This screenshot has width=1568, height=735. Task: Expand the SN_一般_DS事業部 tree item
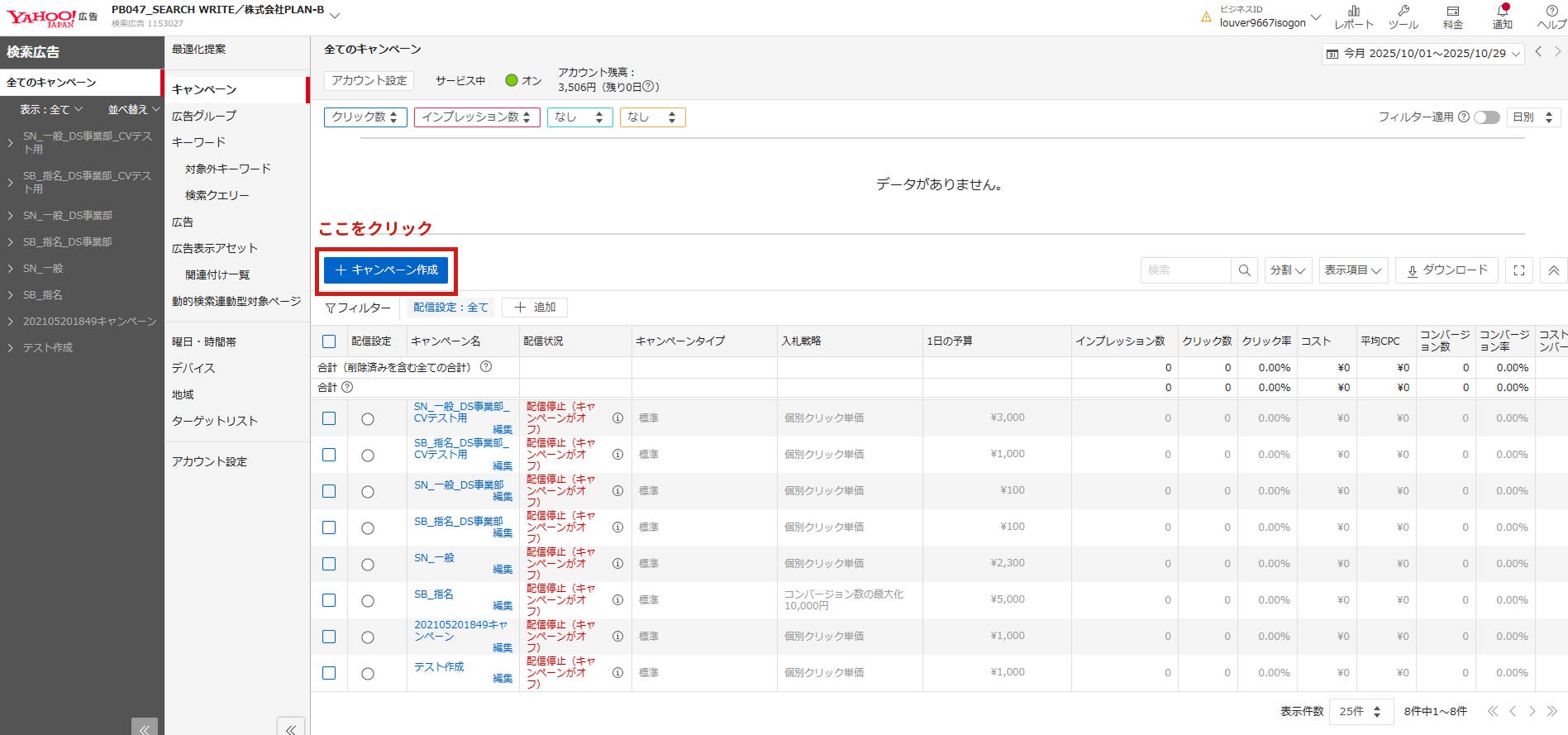pos(10,216)
